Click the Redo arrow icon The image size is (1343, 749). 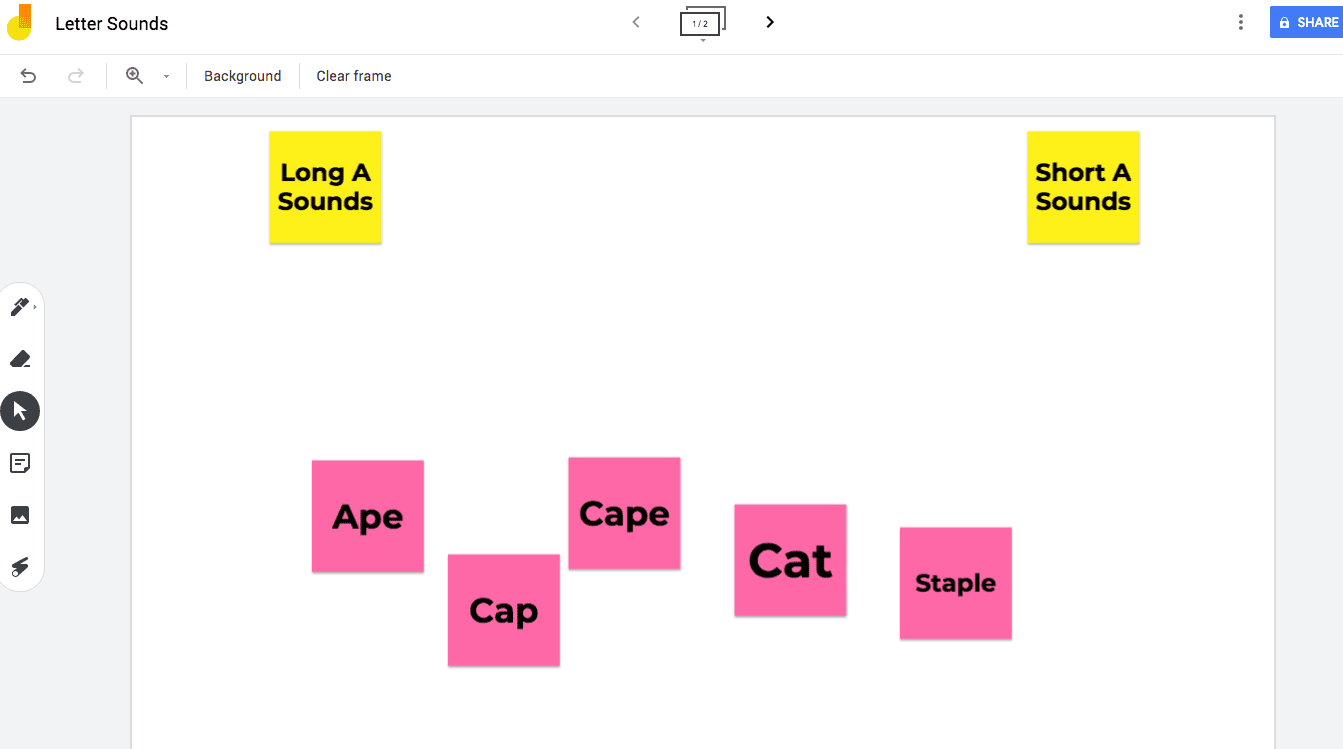point(75,76)
